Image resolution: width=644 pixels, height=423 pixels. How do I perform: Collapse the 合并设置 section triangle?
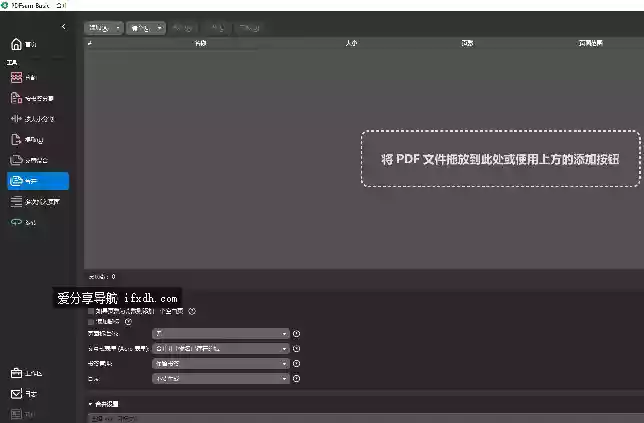(90, 404)
